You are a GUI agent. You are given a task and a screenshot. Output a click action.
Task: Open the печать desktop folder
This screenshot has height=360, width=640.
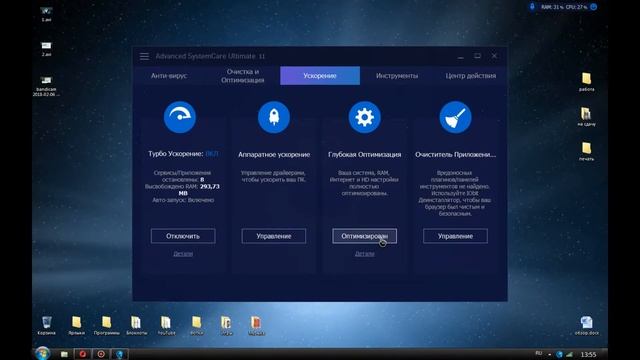(x=587, y=151)
